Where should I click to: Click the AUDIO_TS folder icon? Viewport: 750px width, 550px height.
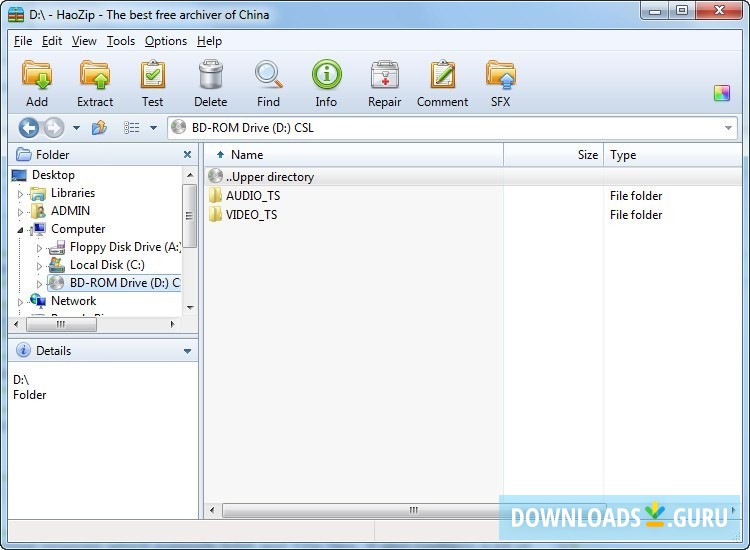coord(215,196)
